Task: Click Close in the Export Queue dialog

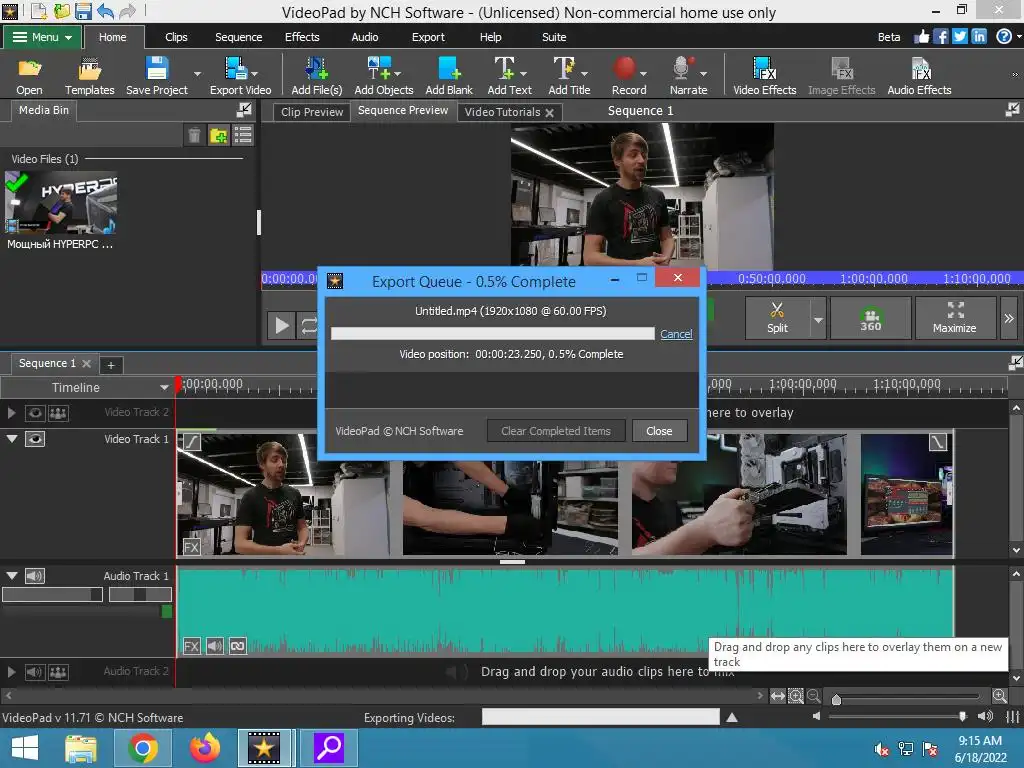Action: [x=659, y=431]
